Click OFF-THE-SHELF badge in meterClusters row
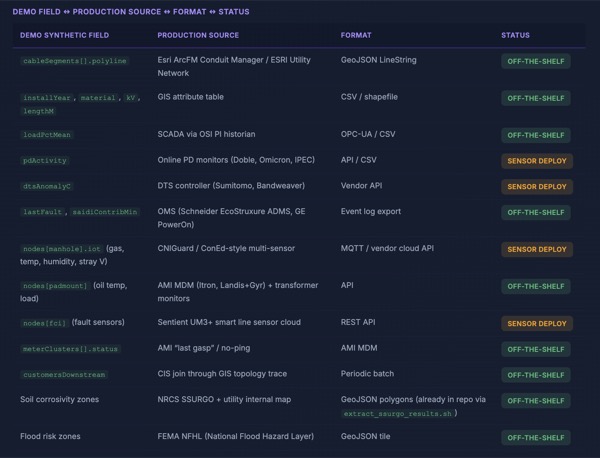The height and width of the screenshot is (458, 600). 536,349
